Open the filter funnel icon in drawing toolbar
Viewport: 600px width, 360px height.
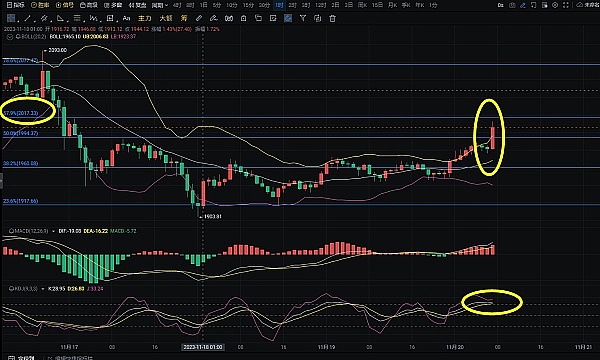[x=303, y=18]
